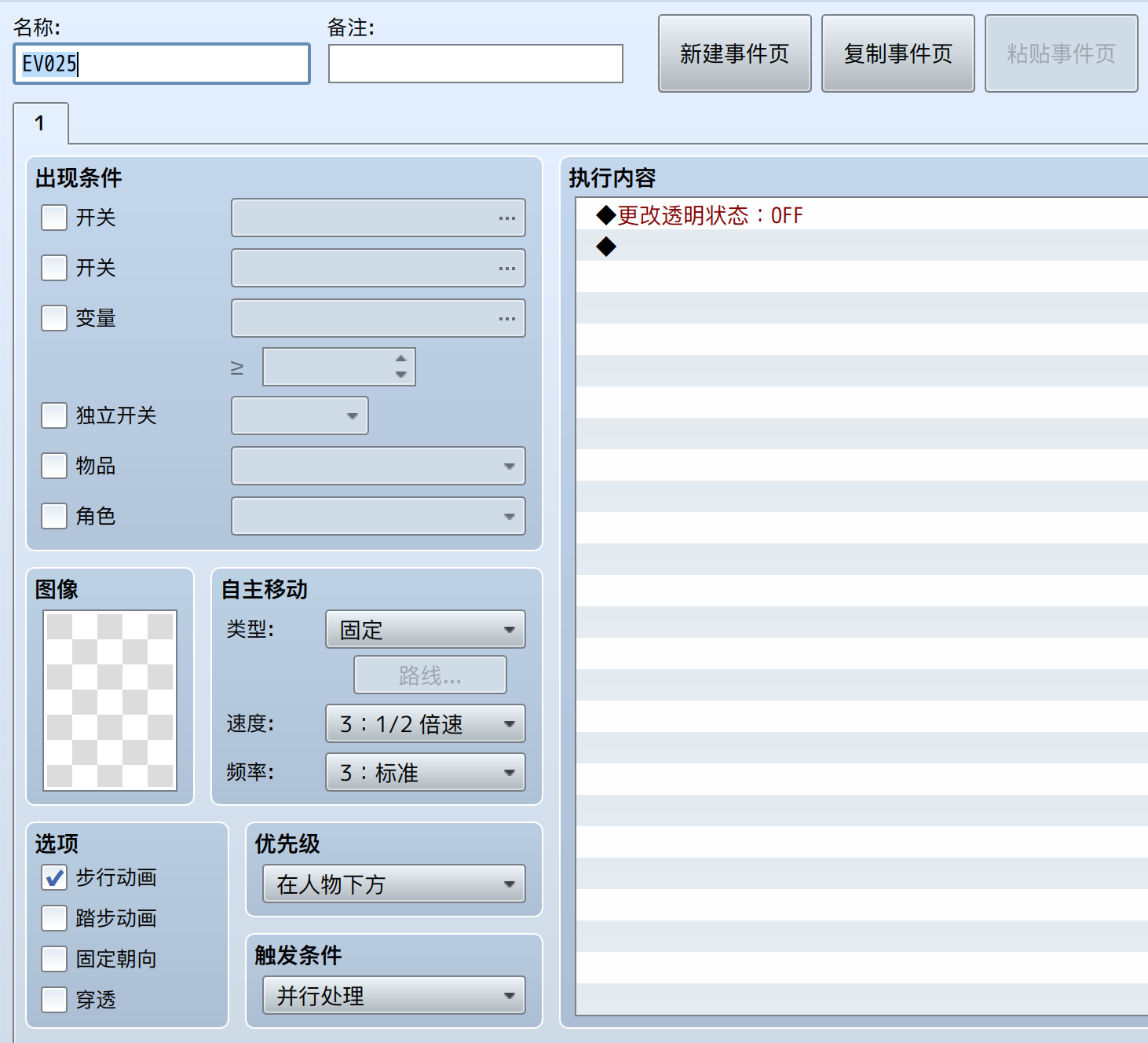Enable the 独立开关 checkbox
Viewport: 1148px width, 1043px height.
(x=54, y=415)
